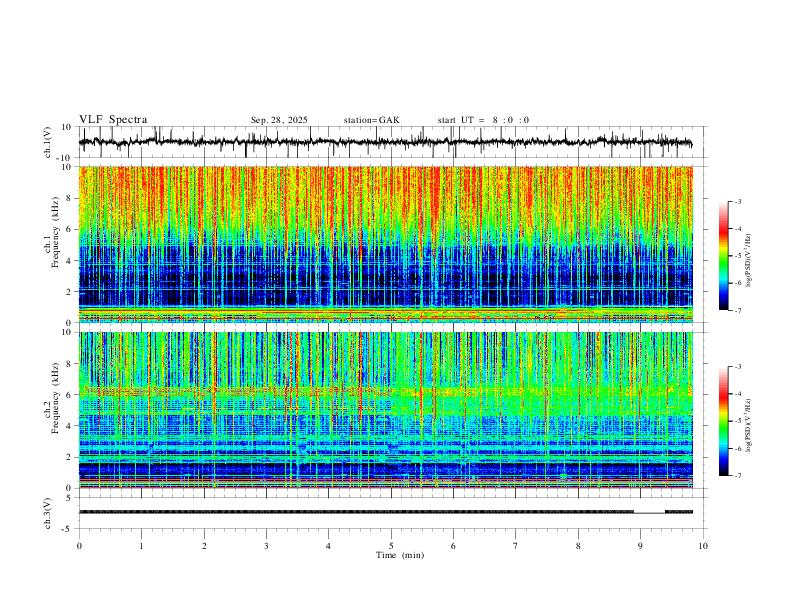Click inside the ch.2 spectrogram panel
792x612 pixels.
(x=386, y=410)
